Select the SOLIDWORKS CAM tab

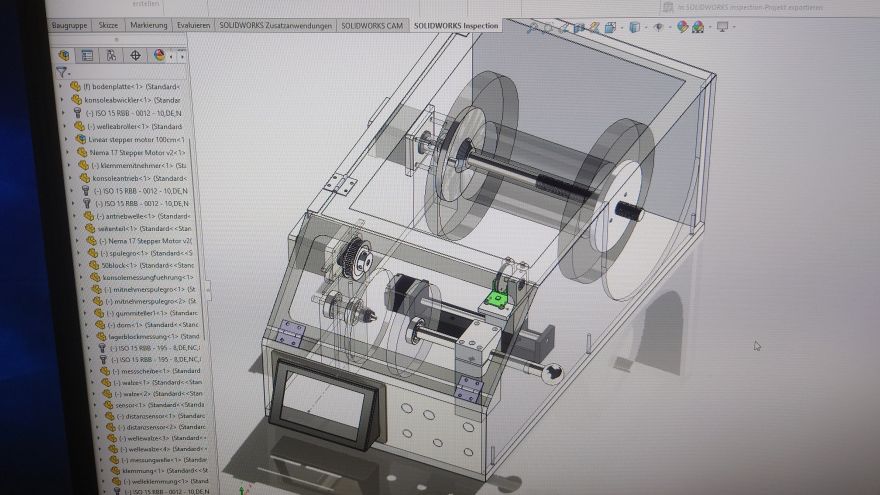372,25
